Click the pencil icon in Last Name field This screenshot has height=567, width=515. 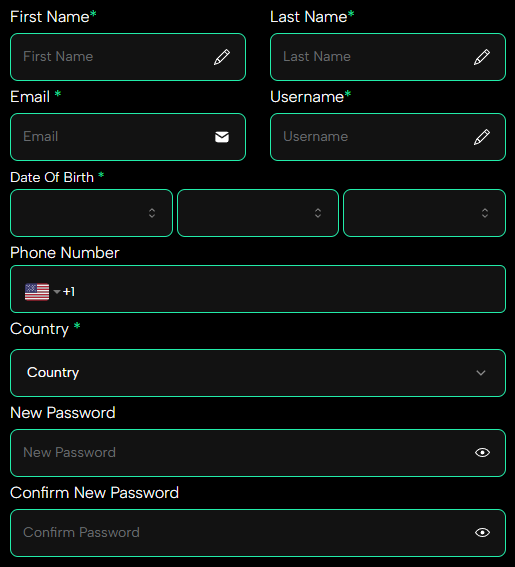pos(482,57)
